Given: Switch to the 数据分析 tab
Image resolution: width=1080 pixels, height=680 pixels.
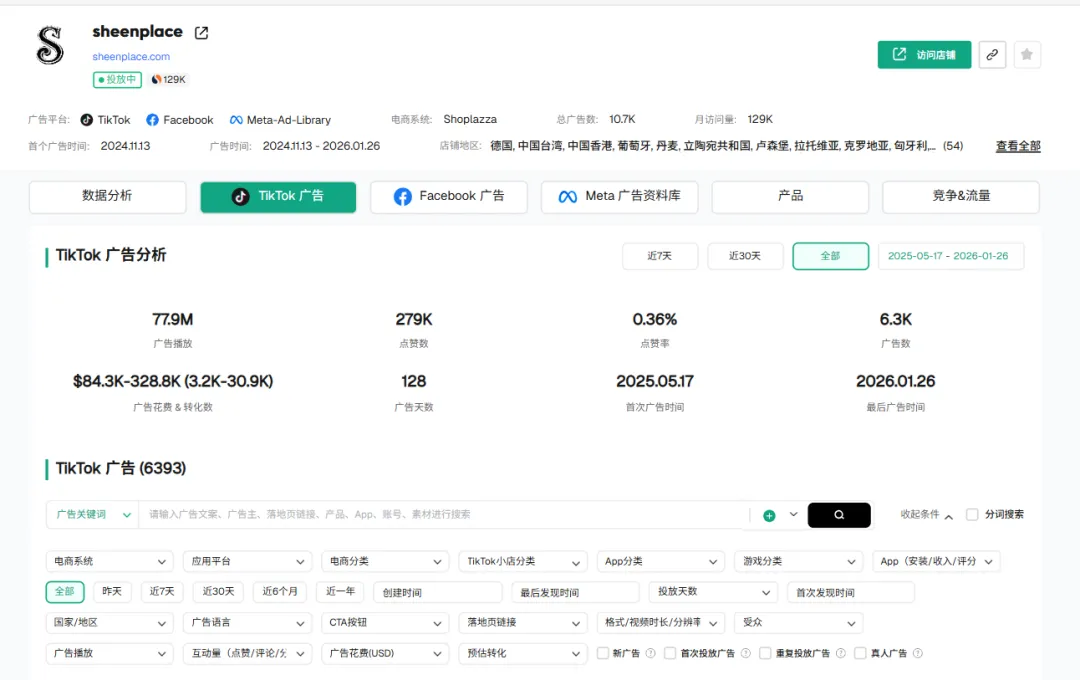Looking at the screenshot, I should (x=107, y=196).
